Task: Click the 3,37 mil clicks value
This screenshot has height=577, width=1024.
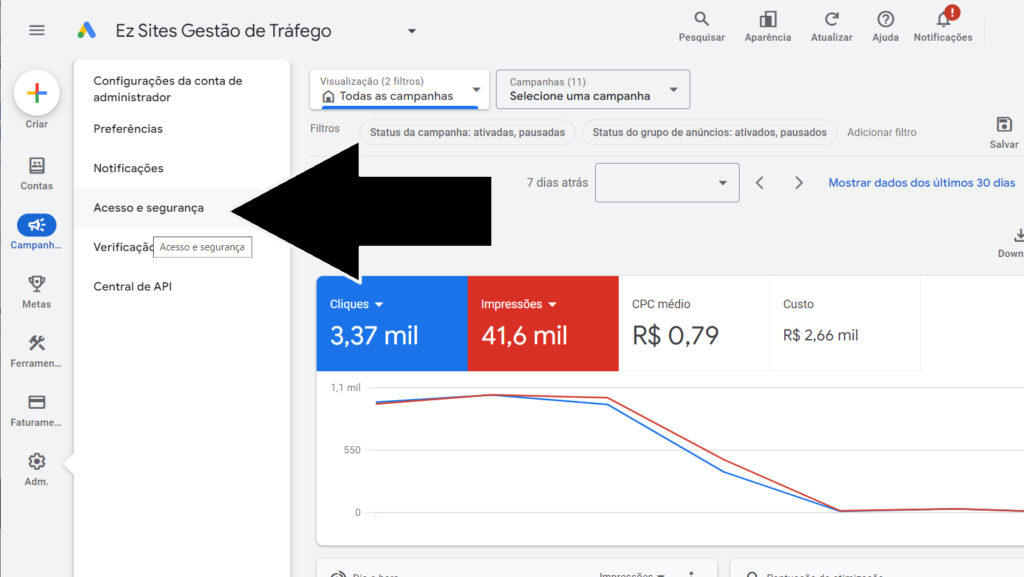Action: click(x=374, y=335)
